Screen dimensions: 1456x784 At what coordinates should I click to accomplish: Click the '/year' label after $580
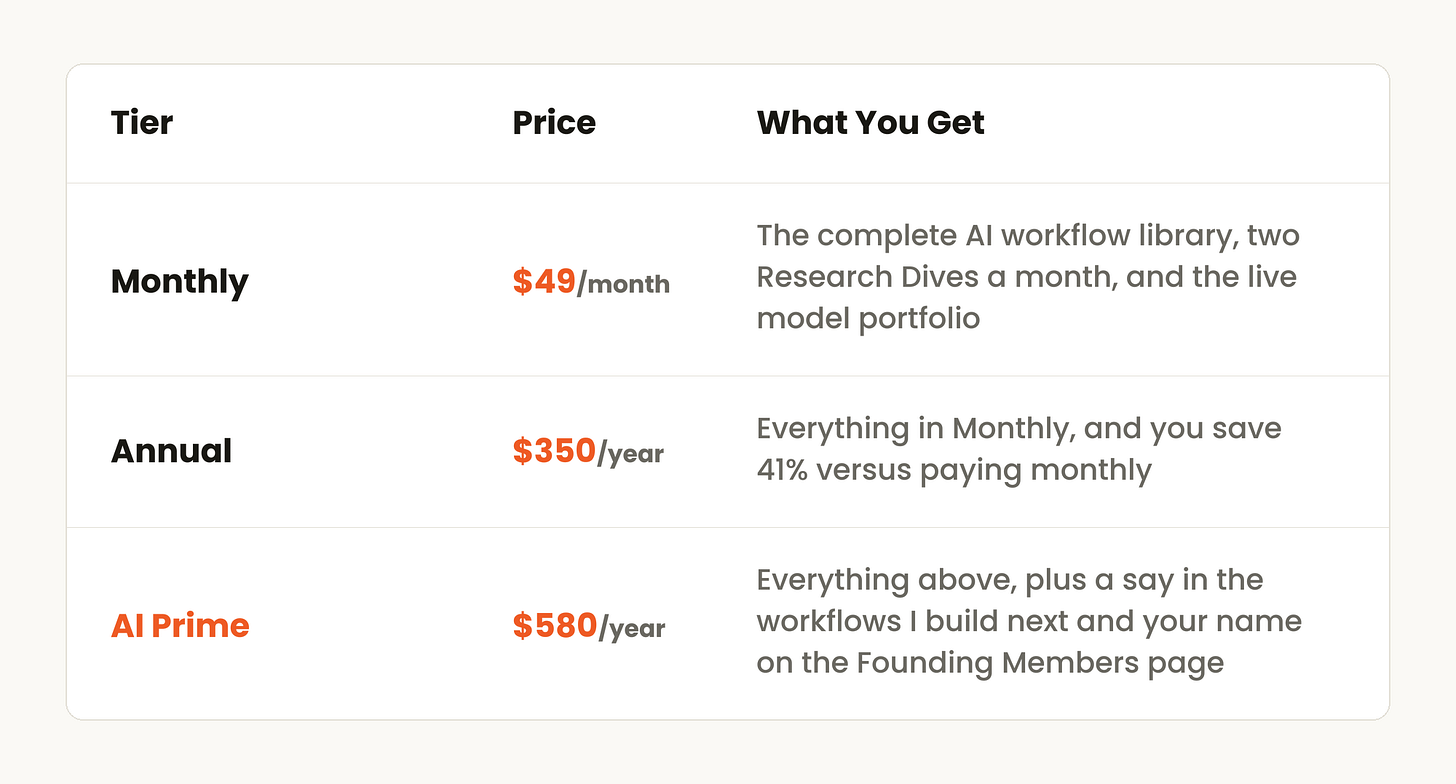[632, 628]
